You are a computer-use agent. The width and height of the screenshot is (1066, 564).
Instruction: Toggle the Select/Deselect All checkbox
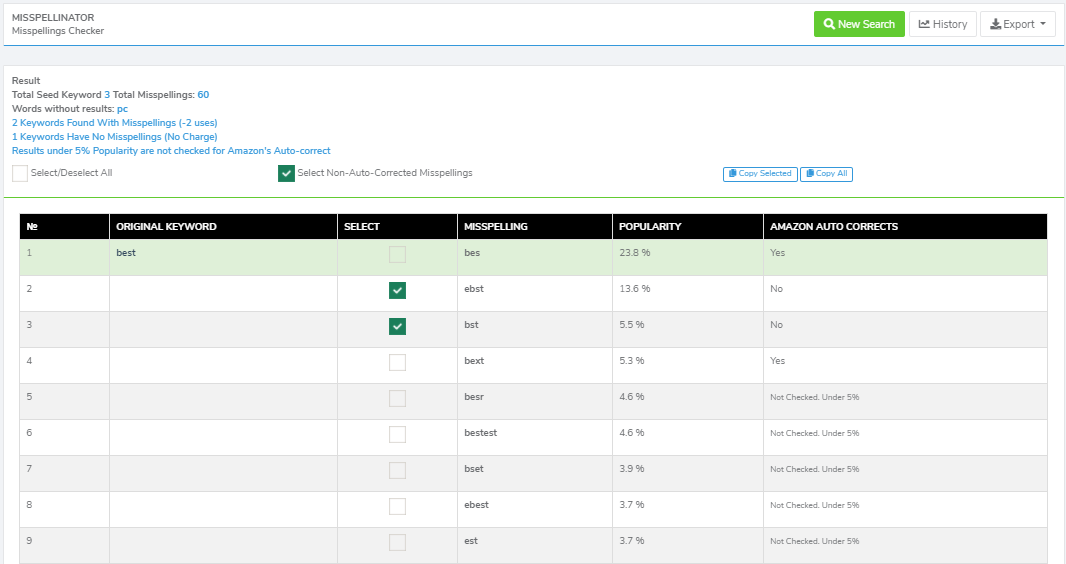[x=20, y=173]
